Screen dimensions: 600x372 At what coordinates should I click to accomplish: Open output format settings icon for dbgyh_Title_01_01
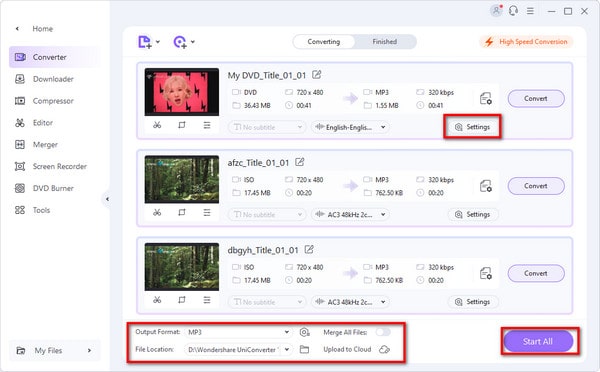coord(486,274)
